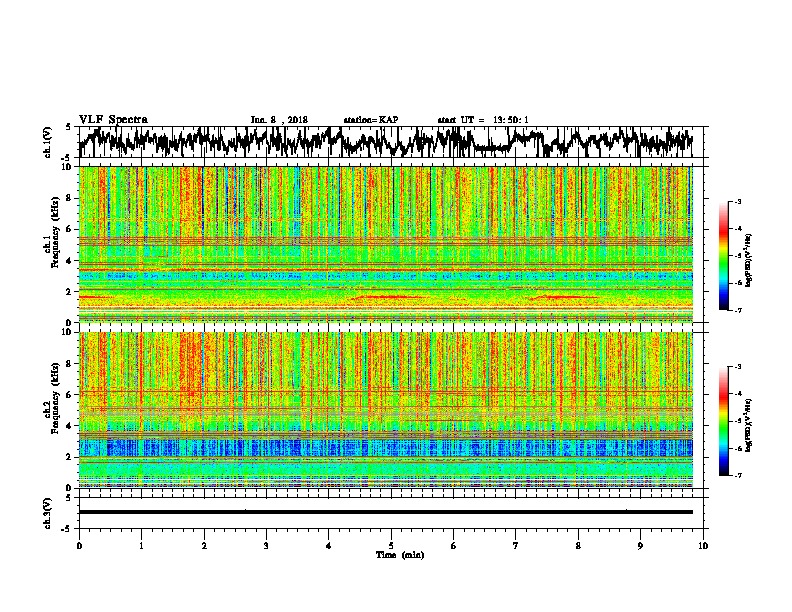
Task: Click the time axis tick label "0"
Action: coord(79,546)
